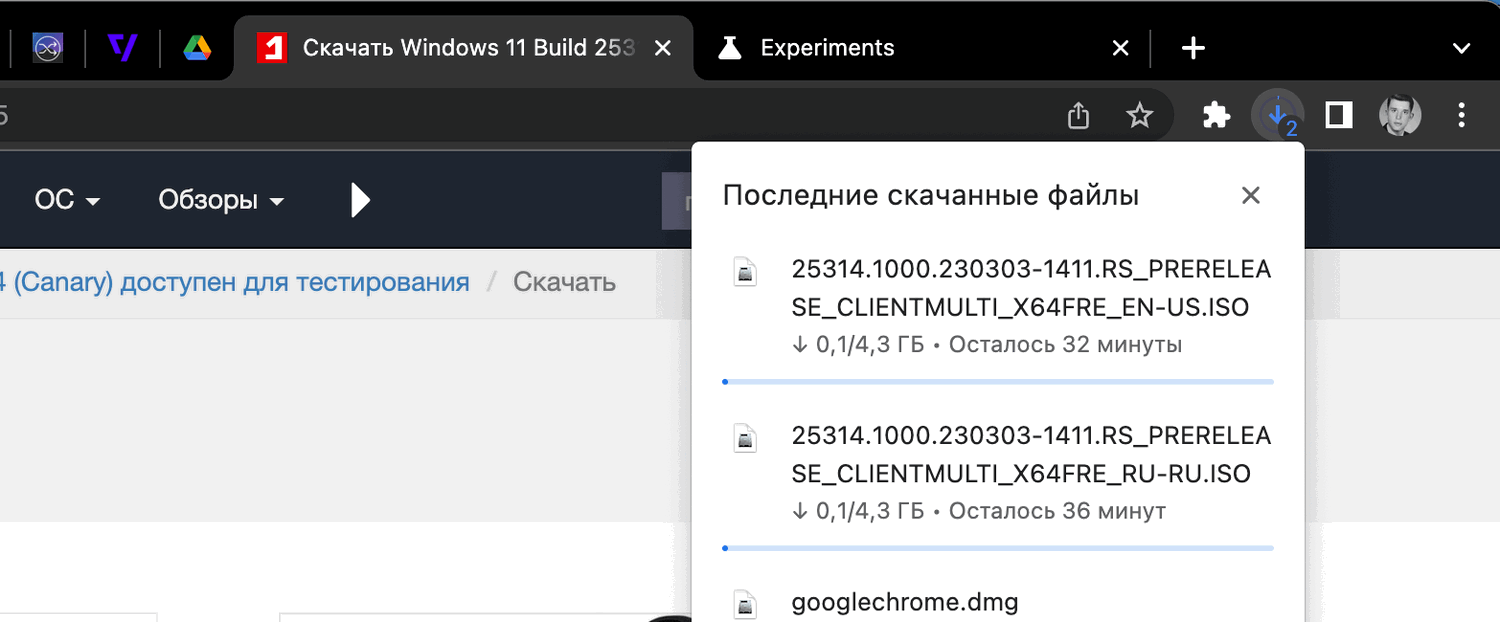Click the Downloads toolbar icon
This screenshot has height=622, width=1500.
[1277, 117]
